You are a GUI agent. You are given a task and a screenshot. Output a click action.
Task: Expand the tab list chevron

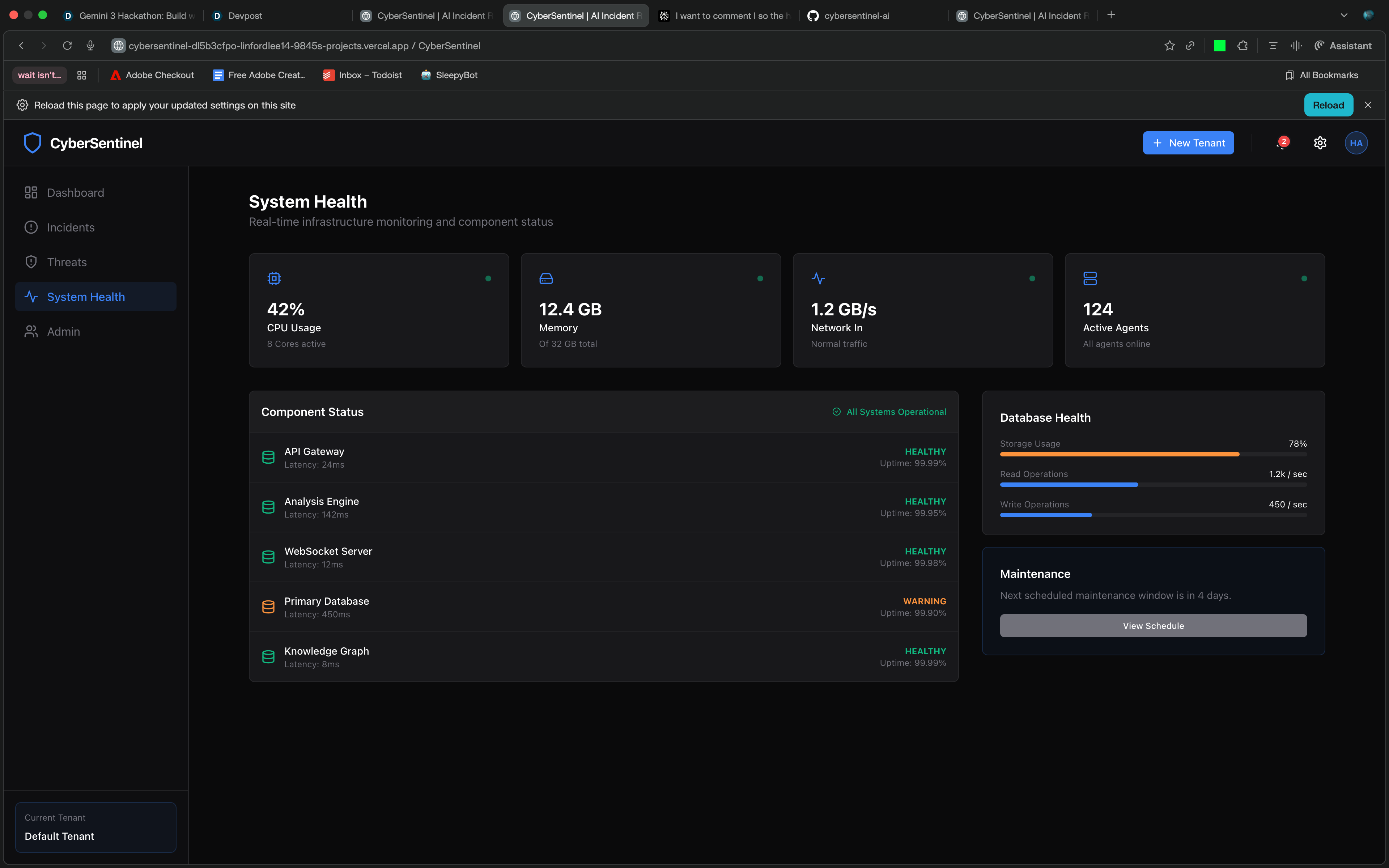click(1344, 16)
